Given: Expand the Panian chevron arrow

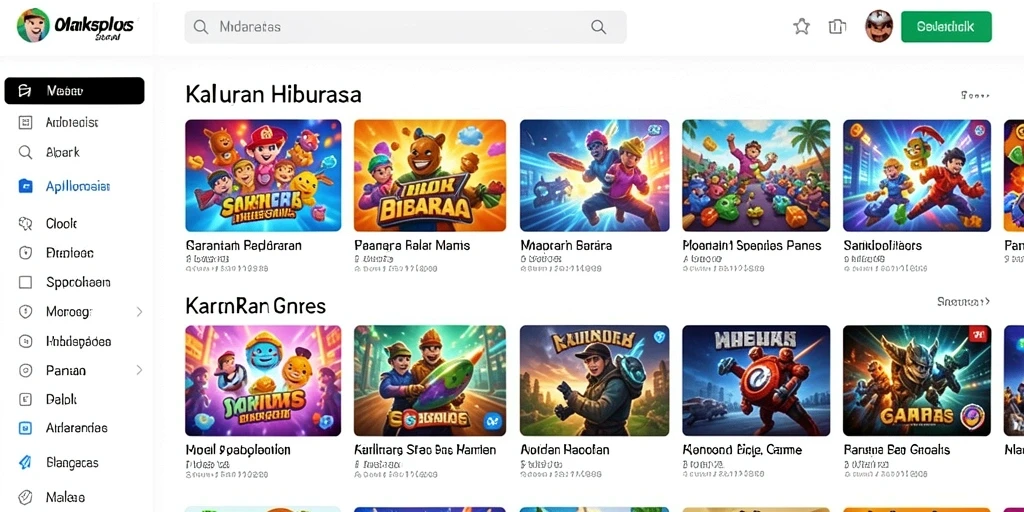Looking at the screenshot, I should 139,370.
